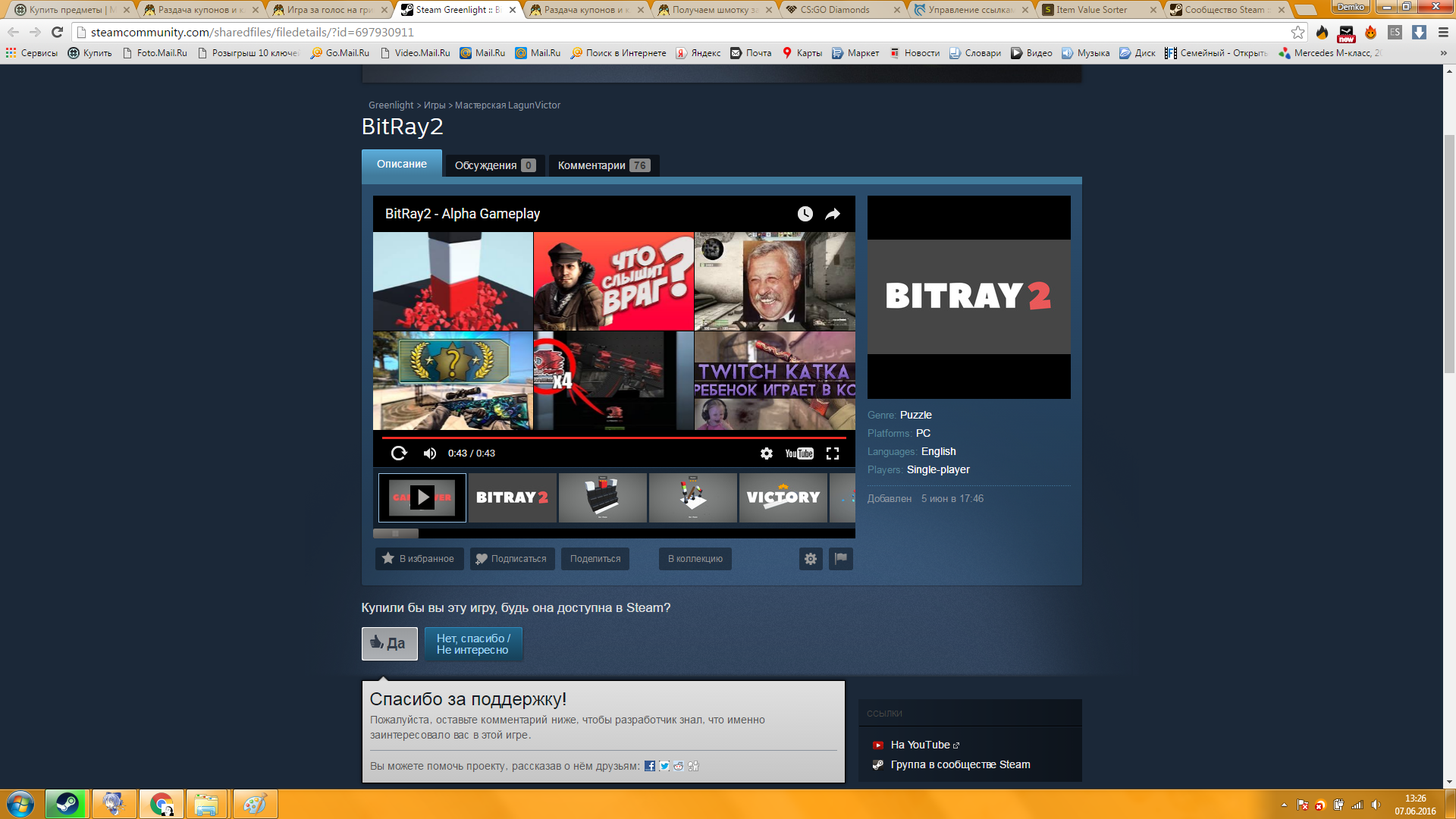Select the video thumbnail in the media strip

[422, 497]
